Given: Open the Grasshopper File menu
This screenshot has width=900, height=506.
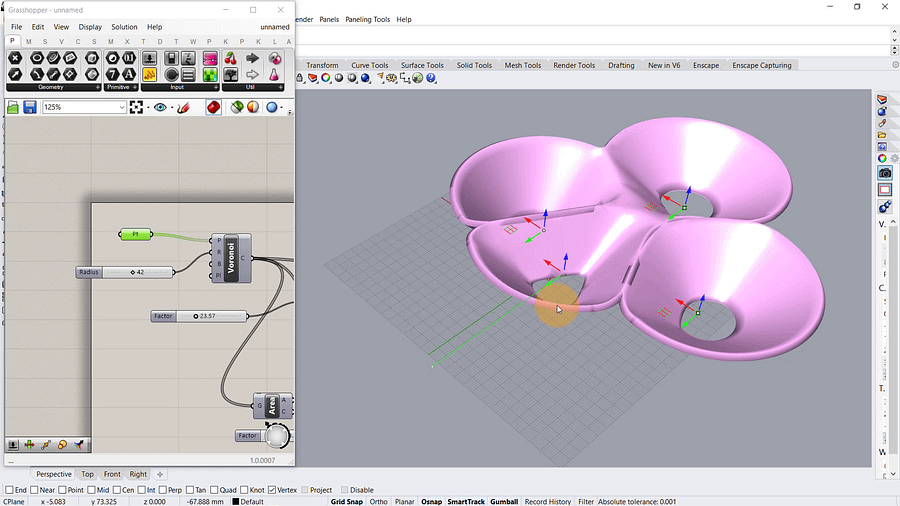Looking at the screenshot, I should pyautogui.click(x=17, y=27).
